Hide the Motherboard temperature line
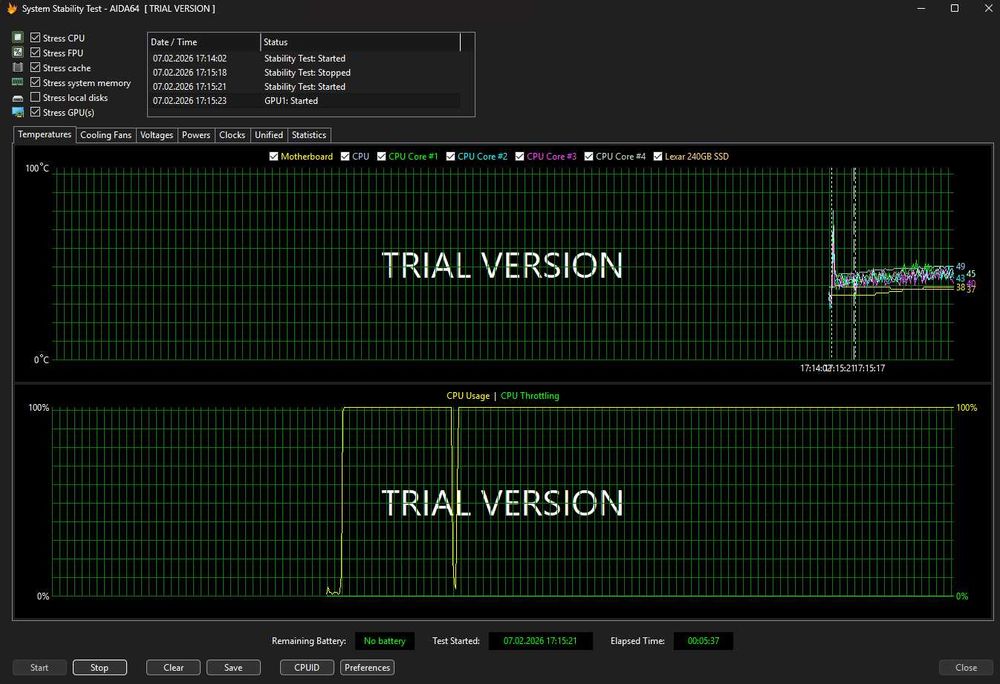Viewport: 1000px width, 684px height. pos(274,156)
